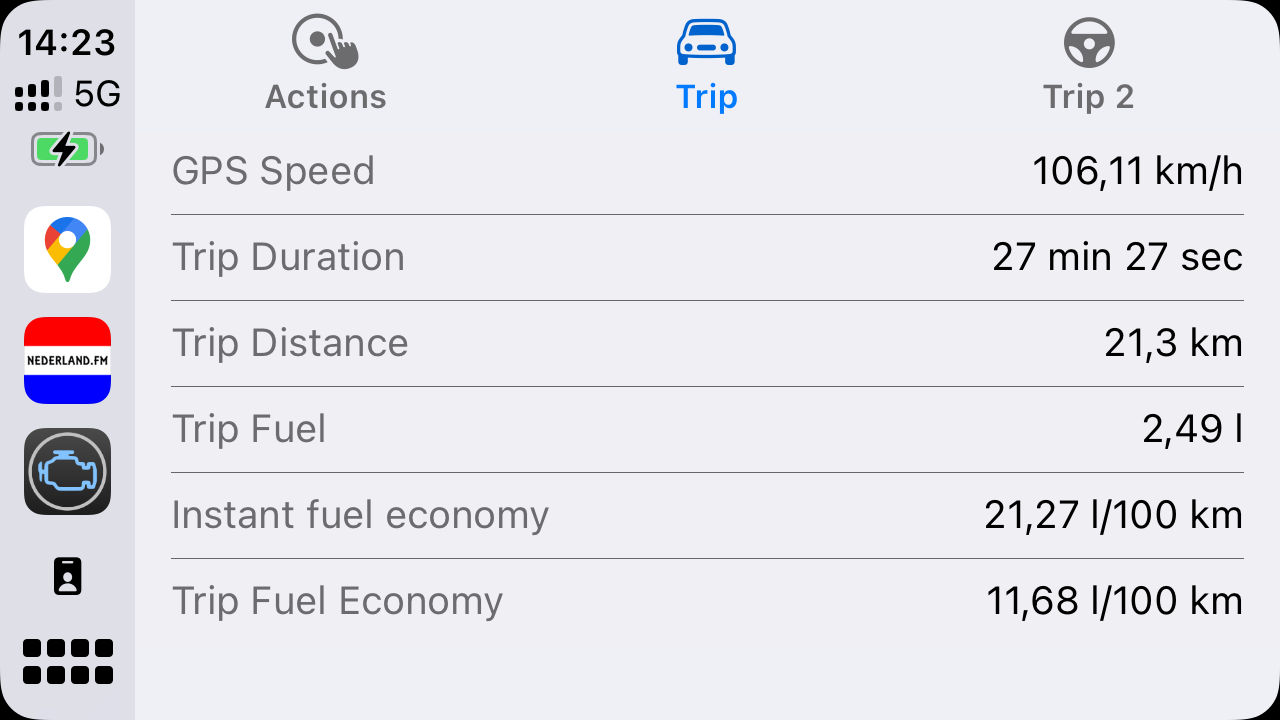Tap the Trip Fuel row
The height and width of the screenshot is (720, 1280).
tap(707, 429)
